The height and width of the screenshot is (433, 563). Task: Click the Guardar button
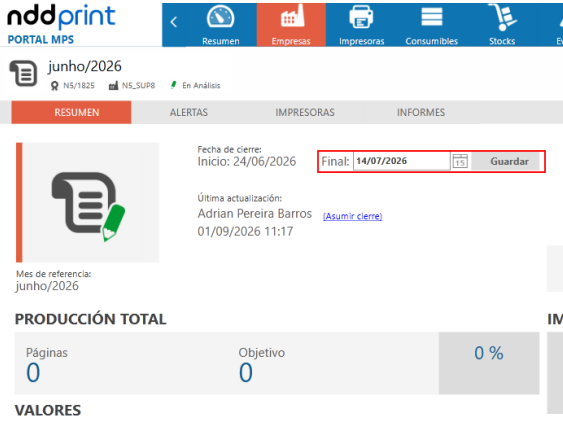tap(506, 161)
